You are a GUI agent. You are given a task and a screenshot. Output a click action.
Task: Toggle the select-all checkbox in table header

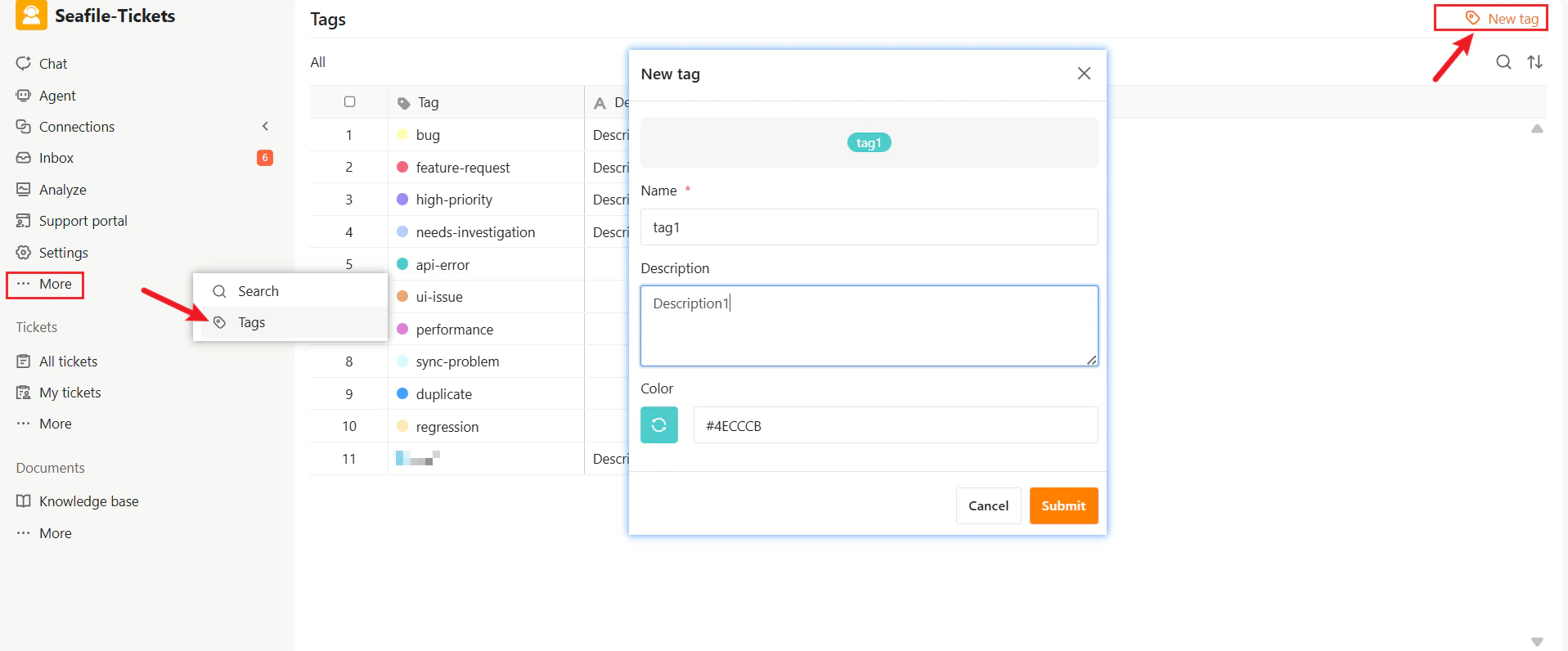[x=349, y=101]
